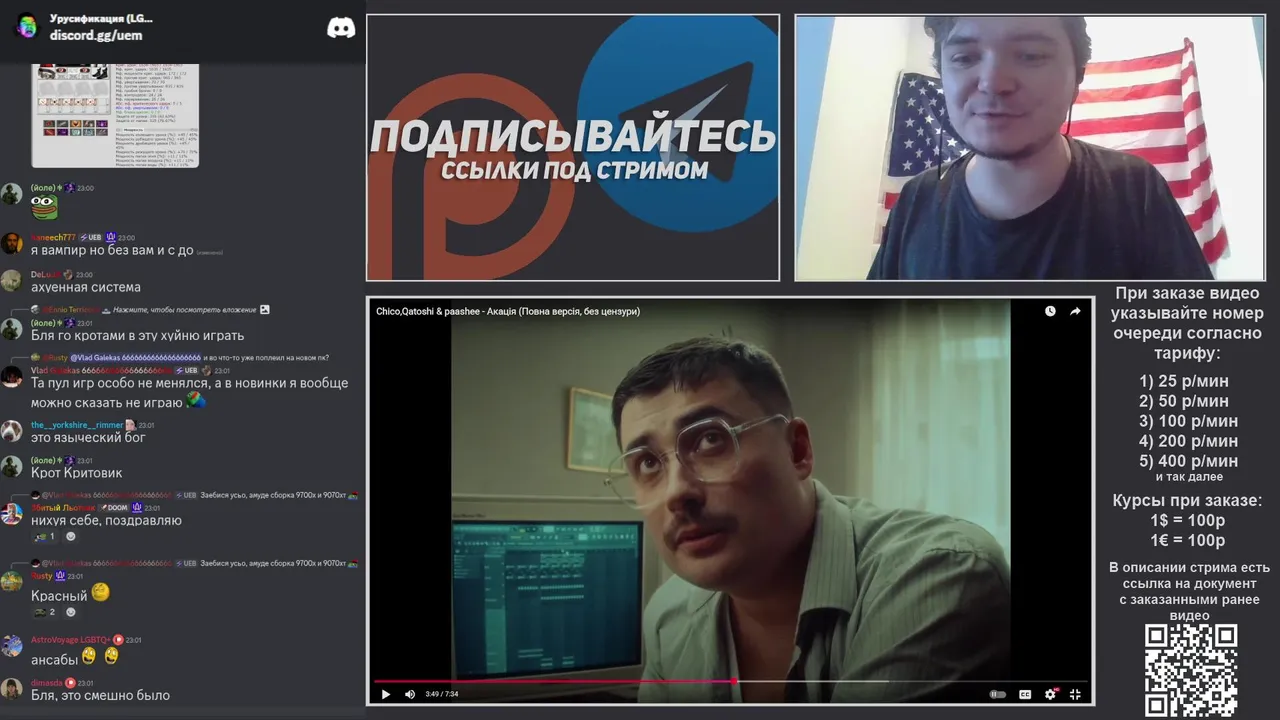Click thinking emoji after 'Красный'
Image resolution: width=1280 pixels, height=720 pixels.
pyautogui.click(x=101, y=593)
